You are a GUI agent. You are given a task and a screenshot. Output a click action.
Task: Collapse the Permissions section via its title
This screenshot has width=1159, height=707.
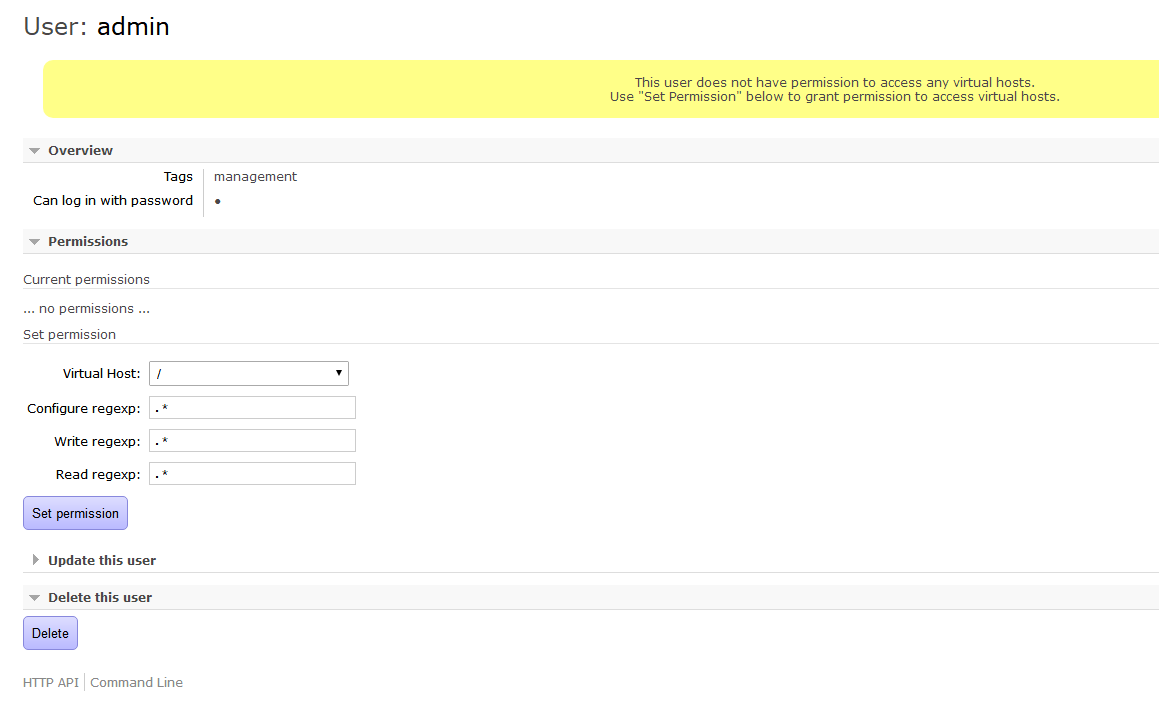[x=88, y=242]
